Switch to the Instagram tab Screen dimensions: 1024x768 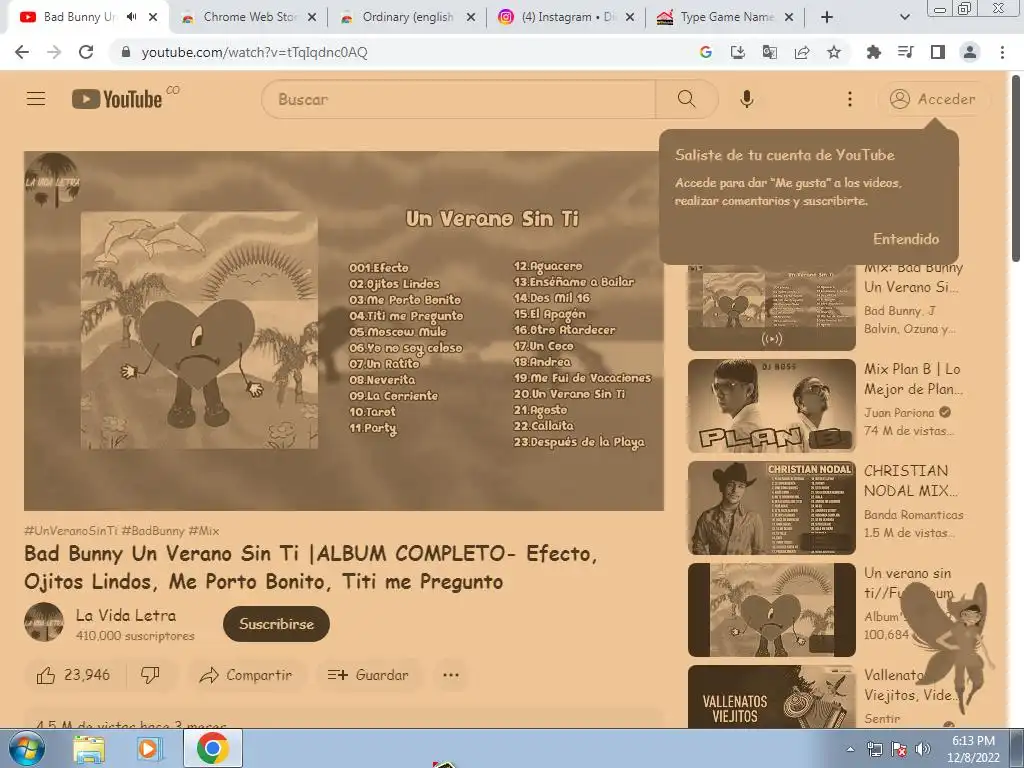[567, 17]
